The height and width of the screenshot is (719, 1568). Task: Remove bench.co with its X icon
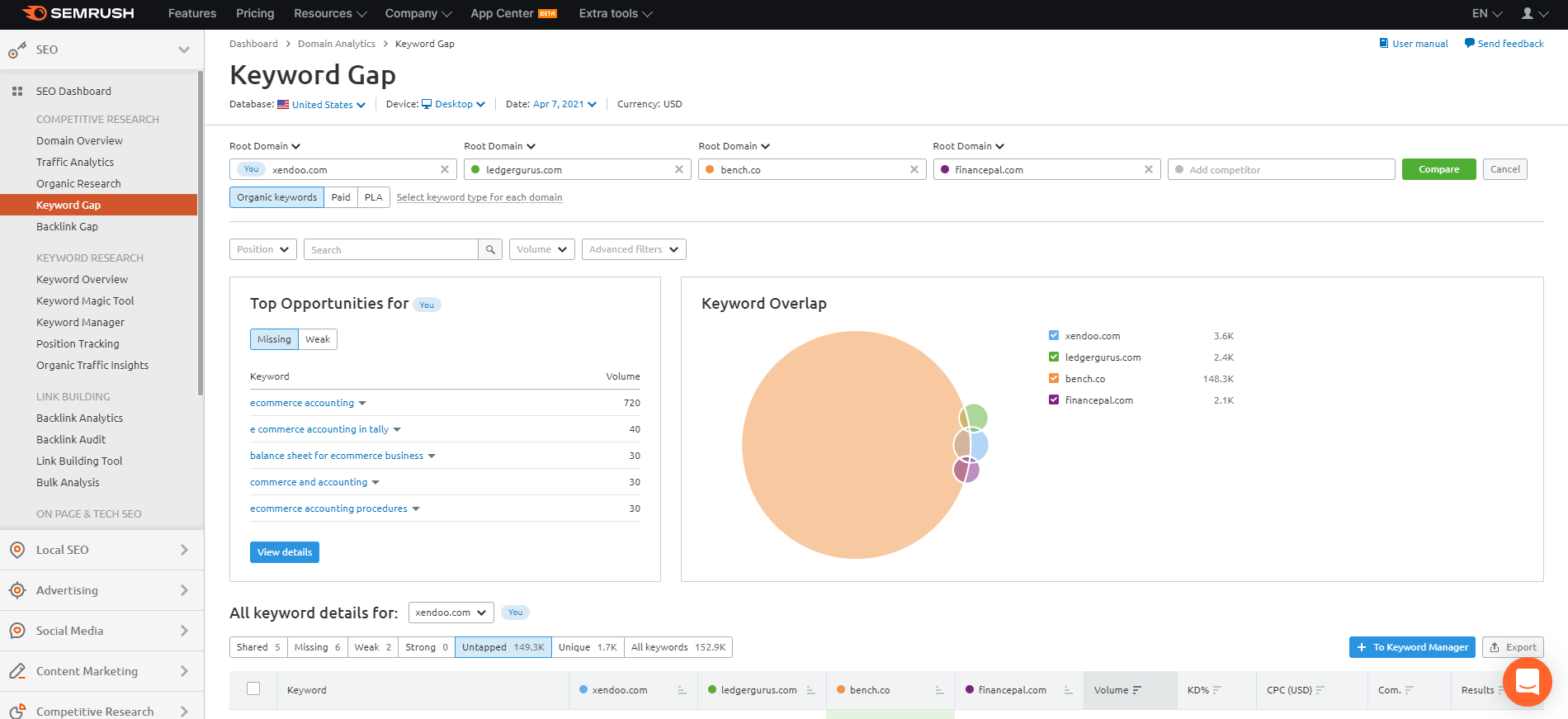pos(914,169)
